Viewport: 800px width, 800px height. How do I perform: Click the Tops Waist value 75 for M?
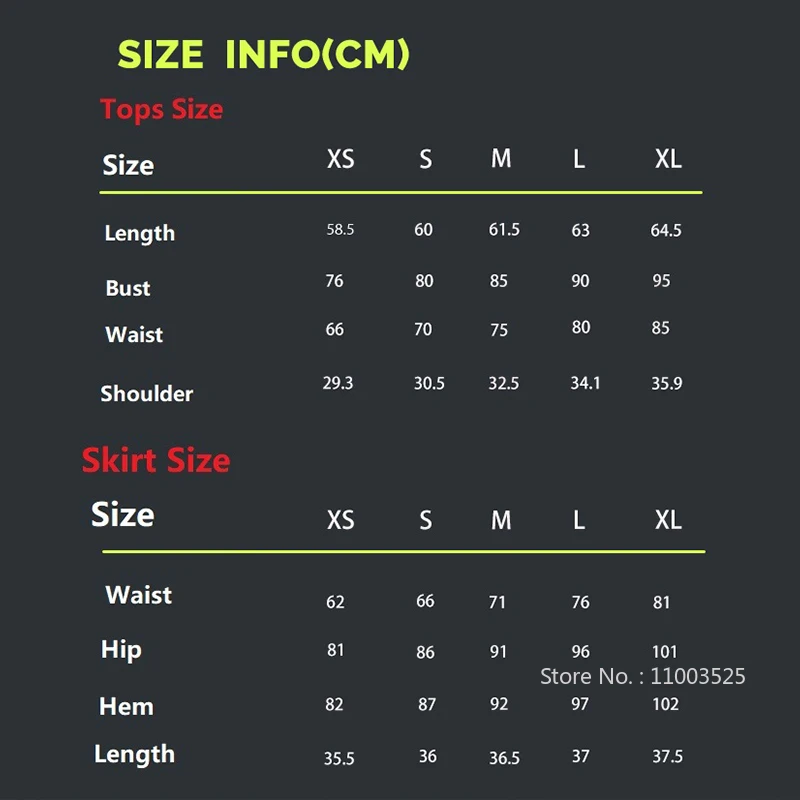pyautogui.click(x=499, y=329)
